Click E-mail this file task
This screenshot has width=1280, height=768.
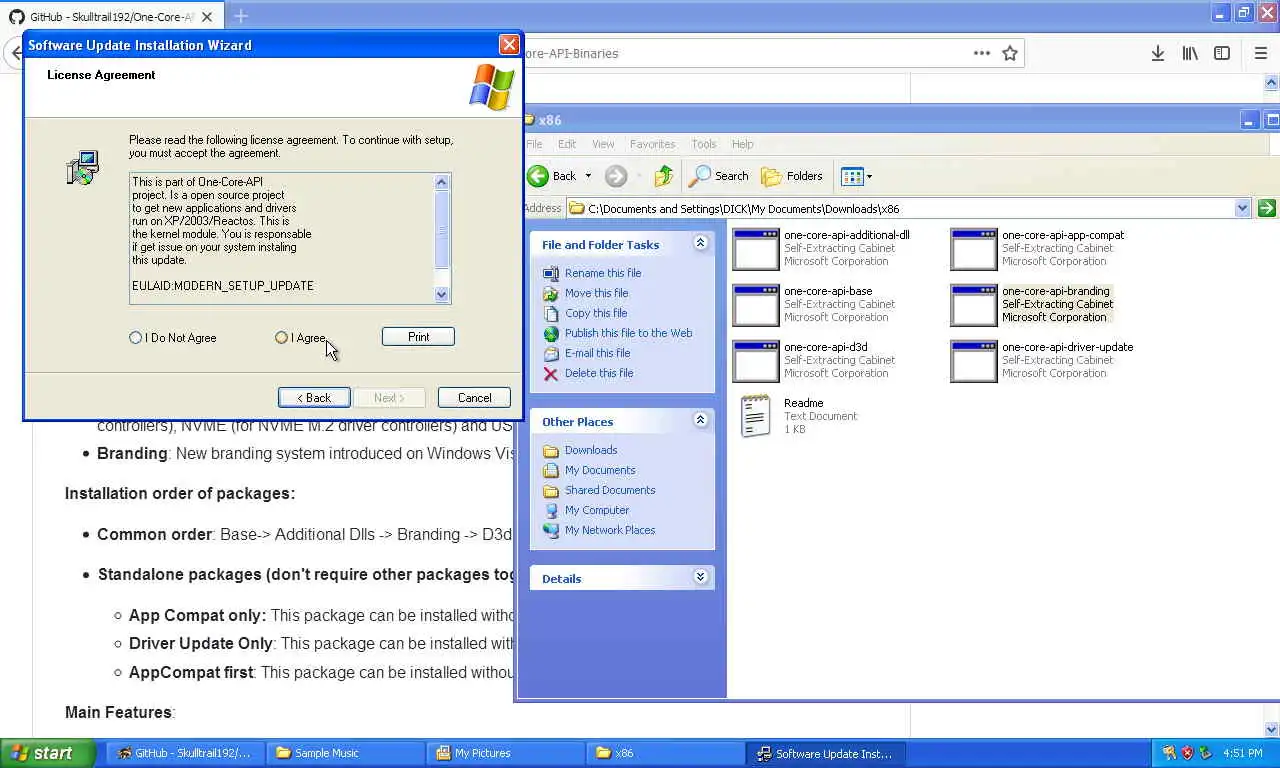click(x=597, y=353)
